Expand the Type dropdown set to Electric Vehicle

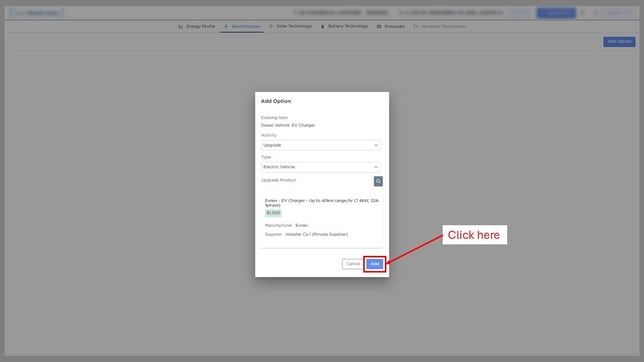(321, 167)
